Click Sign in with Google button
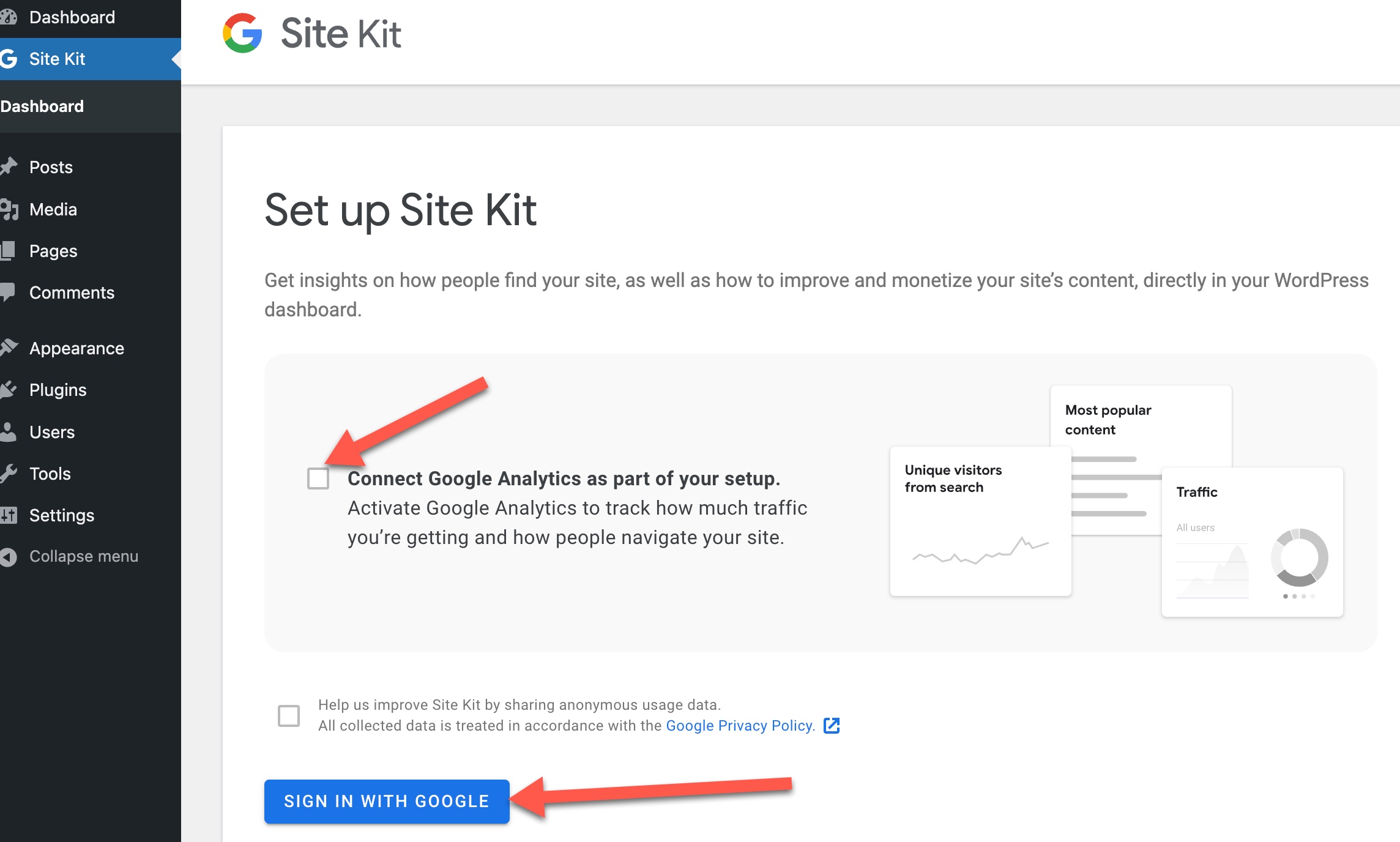The width and height of the screenshot is (1400, 842). coord(387,802)
